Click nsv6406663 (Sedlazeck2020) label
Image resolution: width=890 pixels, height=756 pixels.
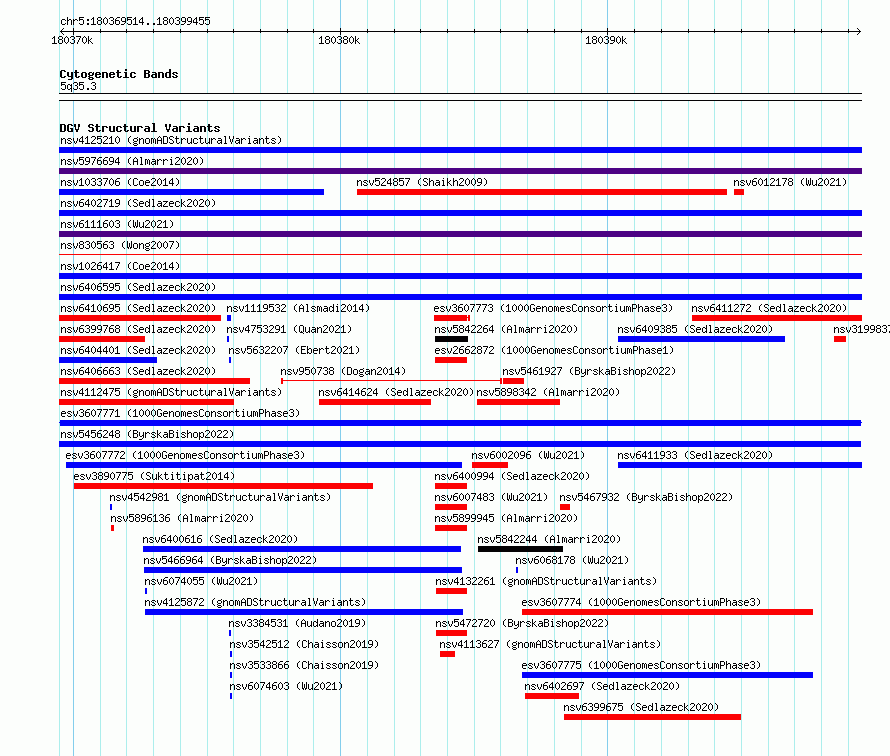pyautogui.click(x=138, y=371)
